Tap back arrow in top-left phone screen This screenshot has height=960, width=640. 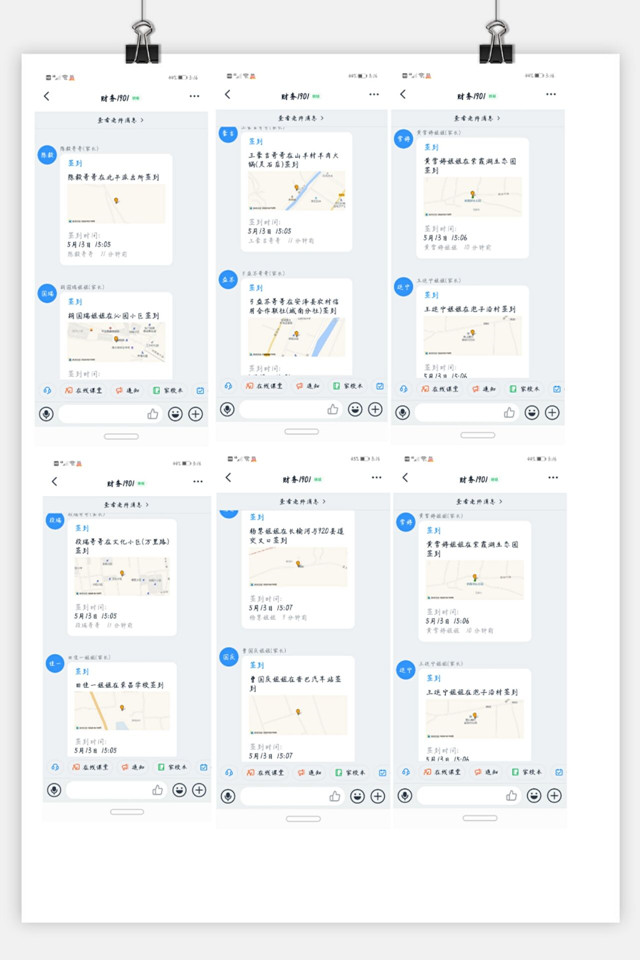point(47,96)
